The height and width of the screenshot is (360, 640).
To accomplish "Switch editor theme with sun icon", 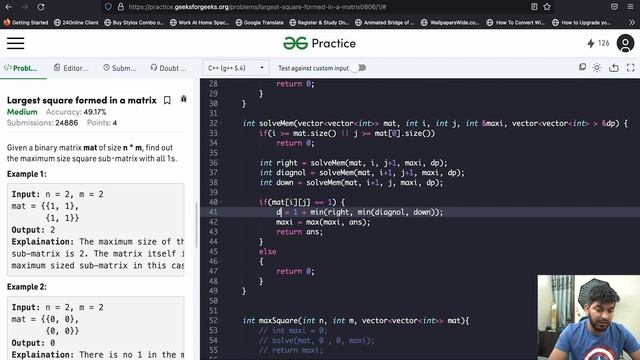I will click(597, 68).
